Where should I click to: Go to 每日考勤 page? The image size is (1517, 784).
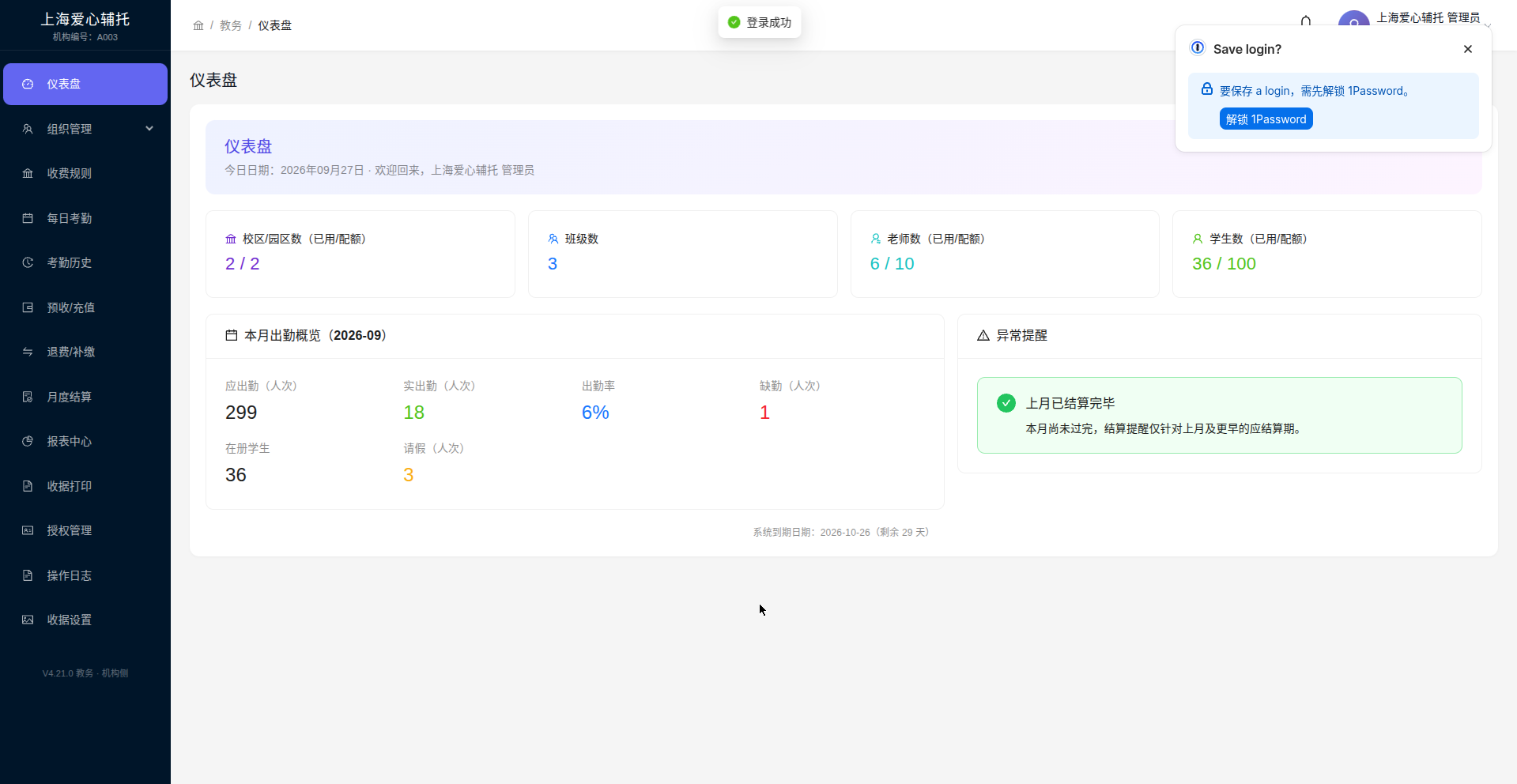coord(85,218)
